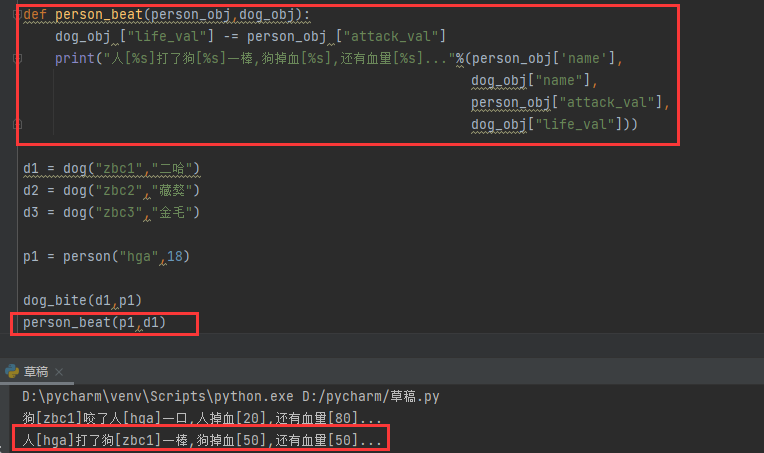764x453 pixels.
Task: Click the Python icon on the run tab
Action: tap(12, 371)
